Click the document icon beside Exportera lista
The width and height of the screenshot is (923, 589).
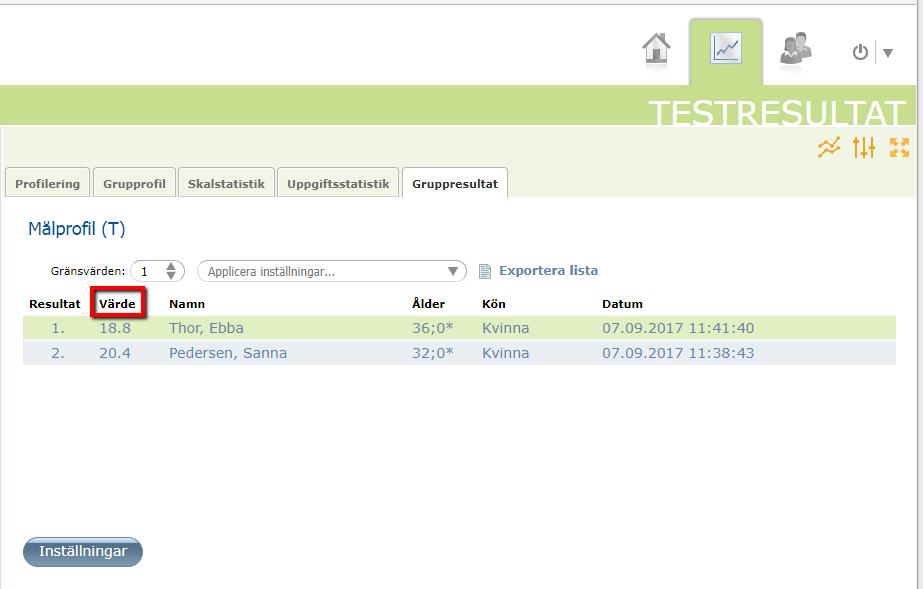click(x=484, y=271)
